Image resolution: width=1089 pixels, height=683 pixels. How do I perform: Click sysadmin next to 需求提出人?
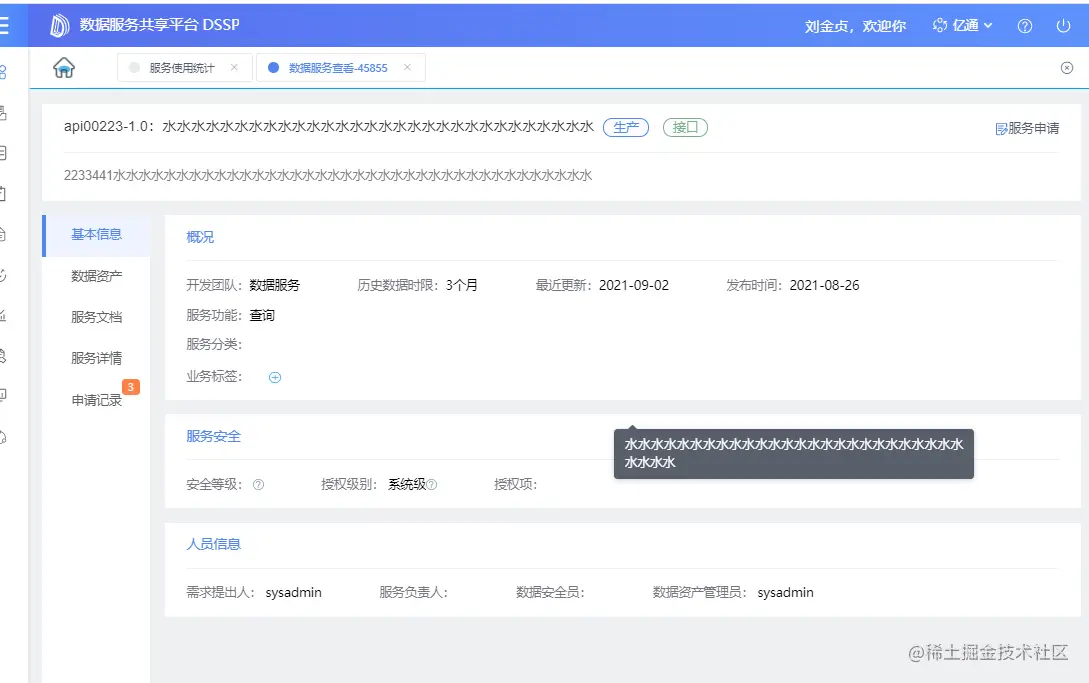coord(293,593)
